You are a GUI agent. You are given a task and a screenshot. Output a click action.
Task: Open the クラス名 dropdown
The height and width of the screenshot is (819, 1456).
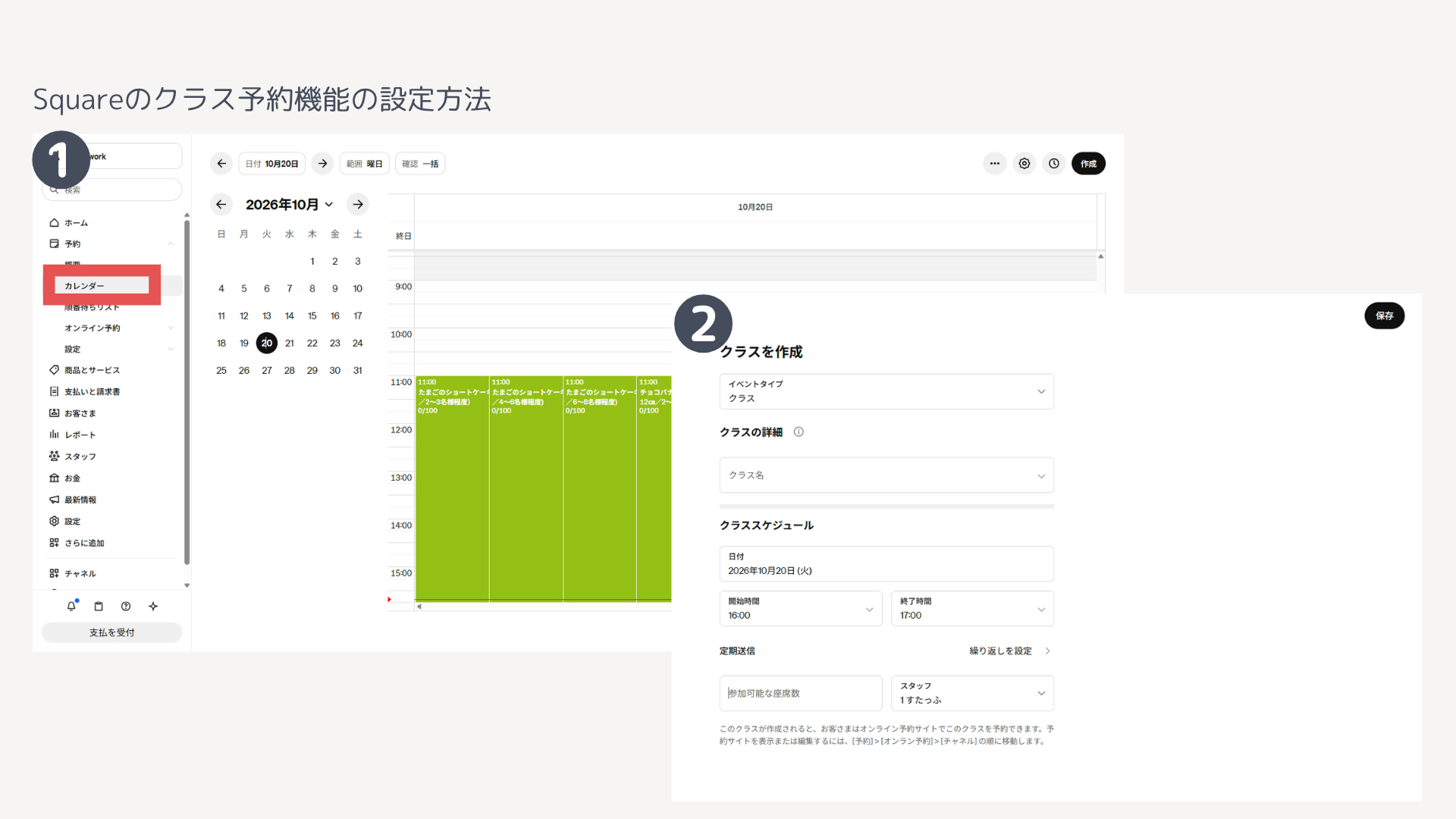pyautogui.click(x=886, y=475)
